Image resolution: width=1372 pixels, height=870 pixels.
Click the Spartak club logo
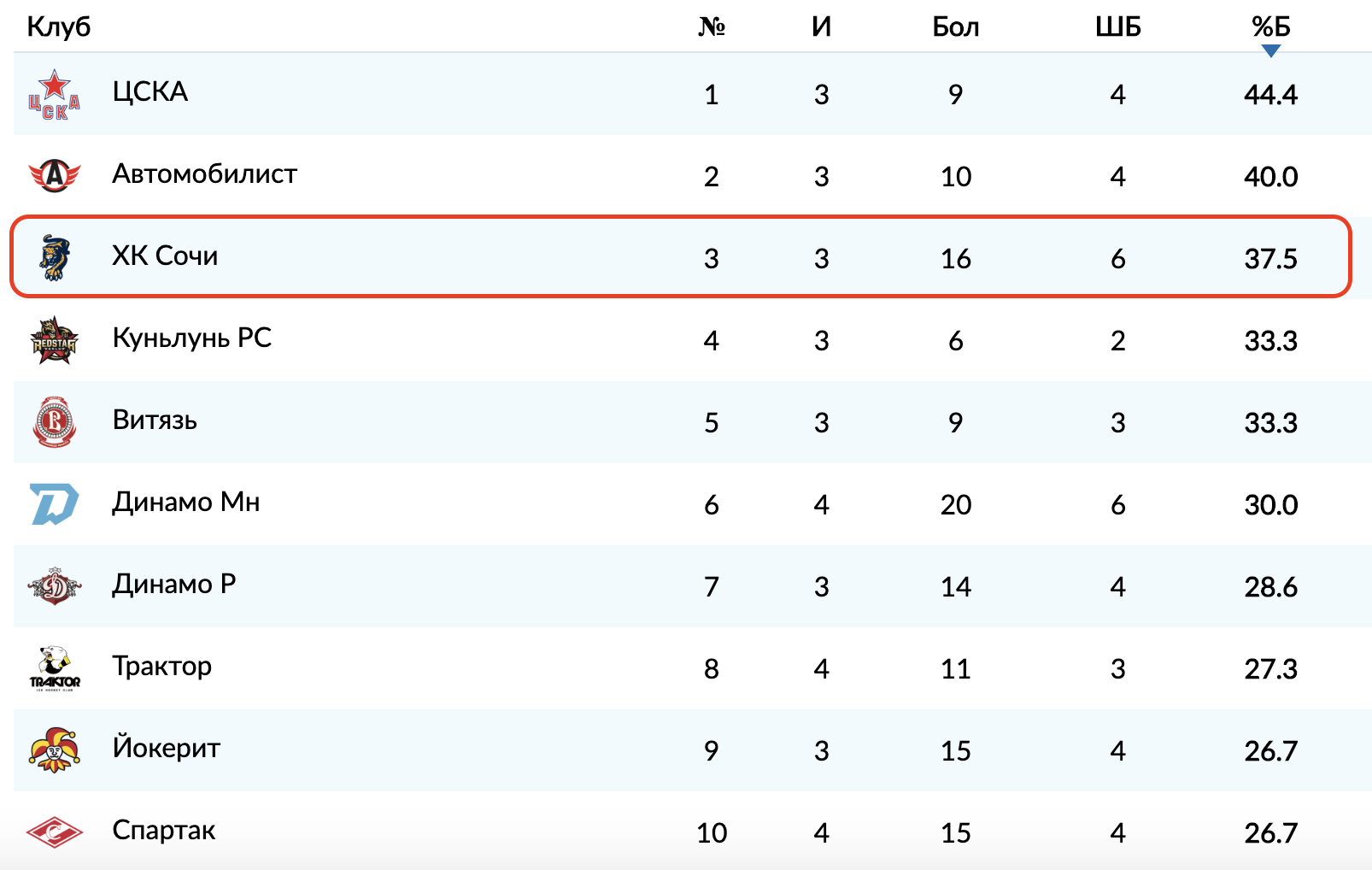click(55, 832)
